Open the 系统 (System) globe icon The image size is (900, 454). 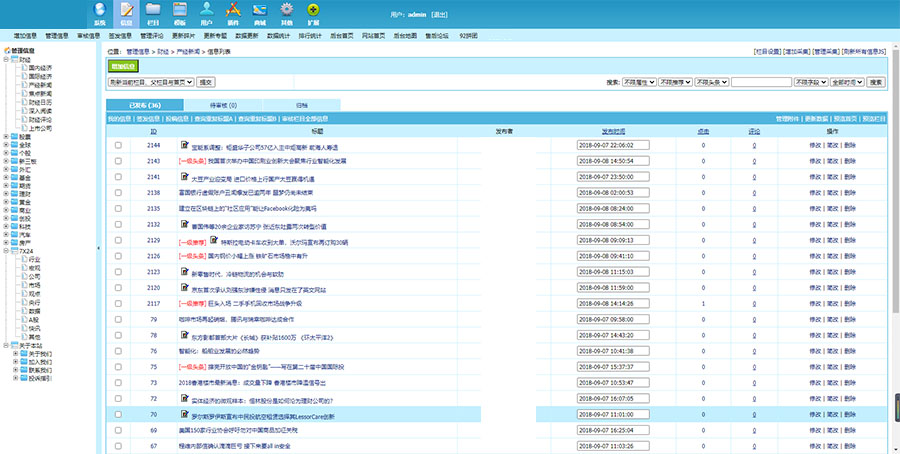(x=100, y=10)
